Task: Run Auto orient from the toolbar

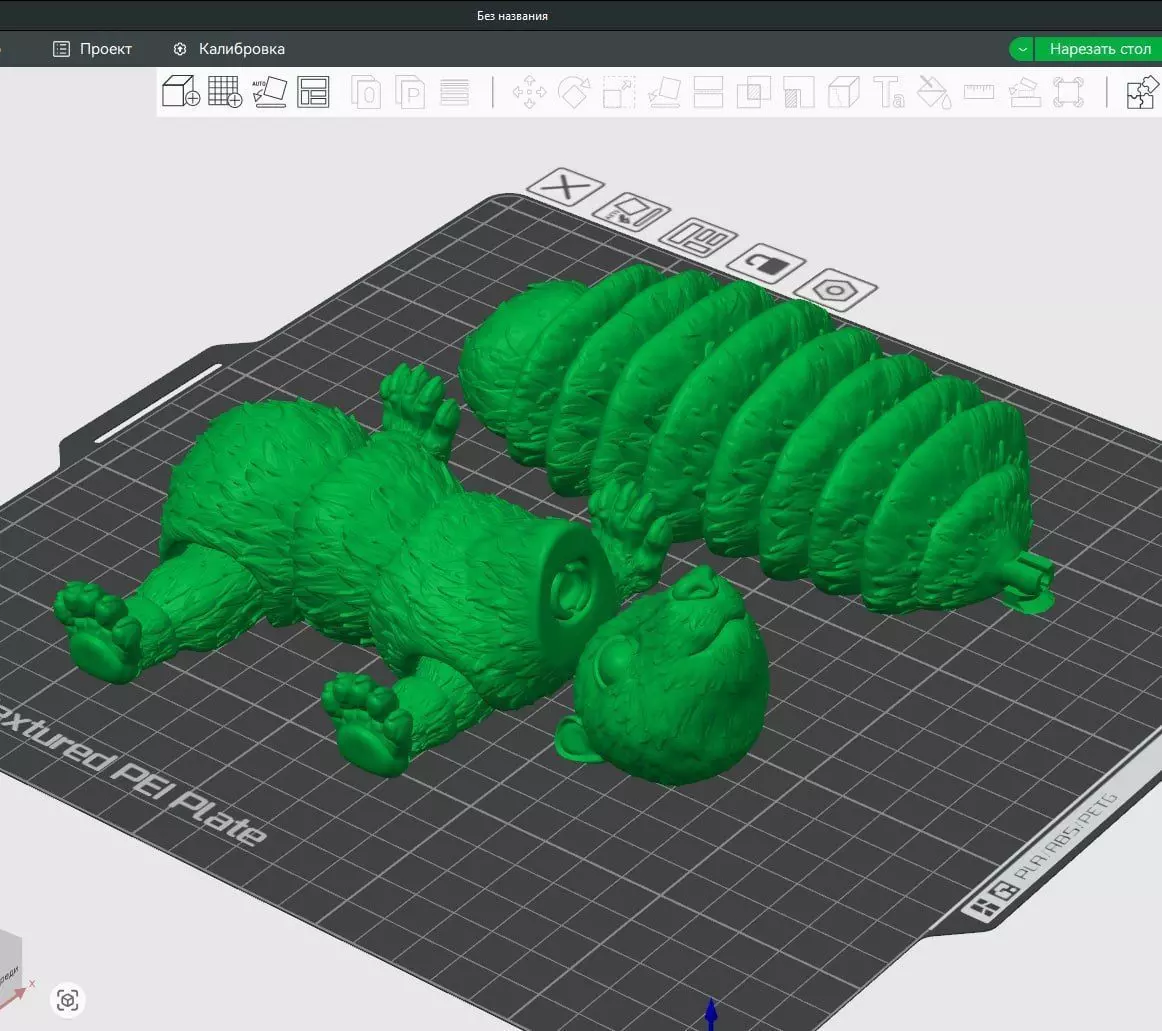Action: coord(269,92)
